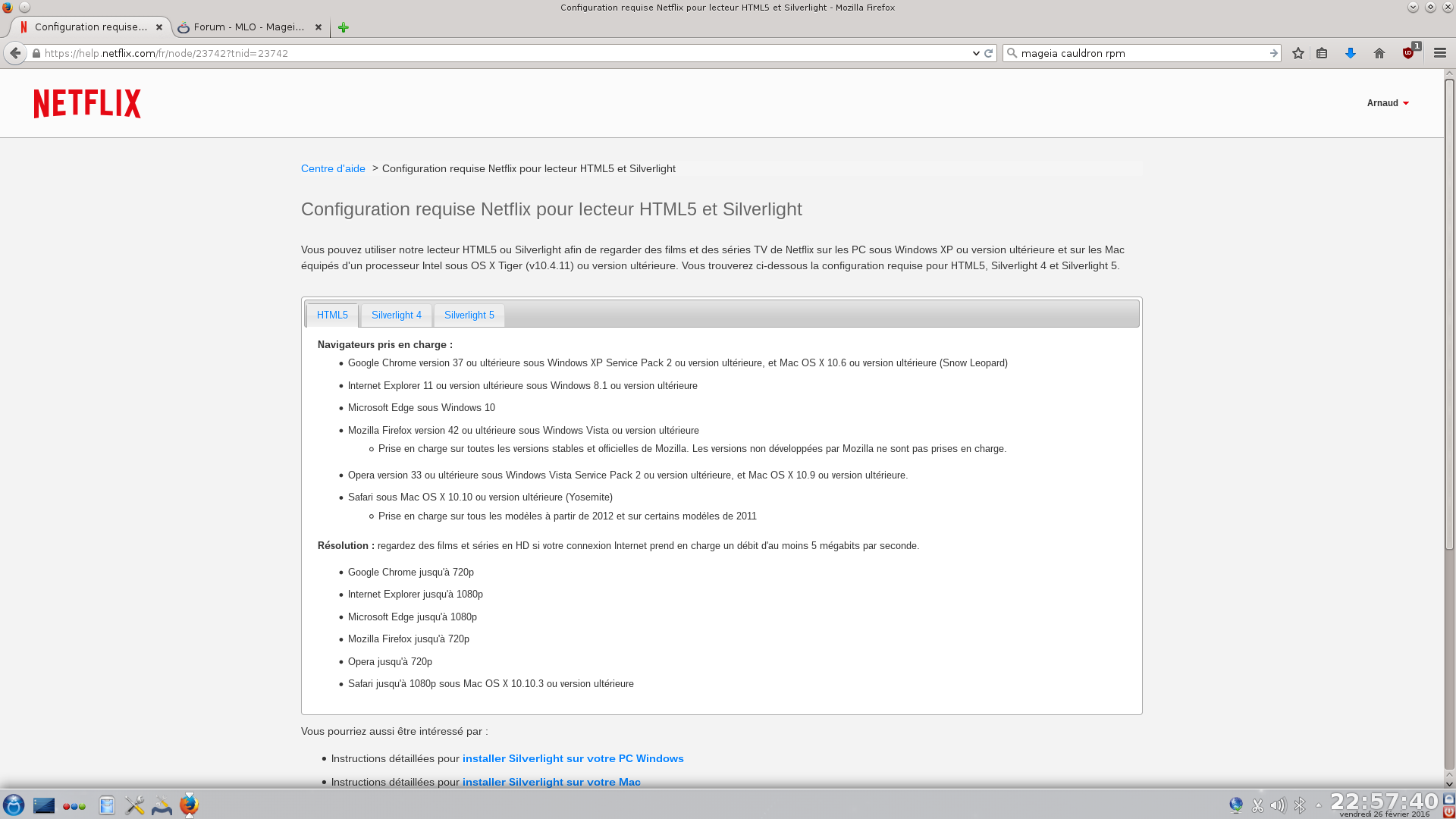Close the Forum MLO Mageia tab
Screen dimensions: 1456x819
(x=318, y=27)
